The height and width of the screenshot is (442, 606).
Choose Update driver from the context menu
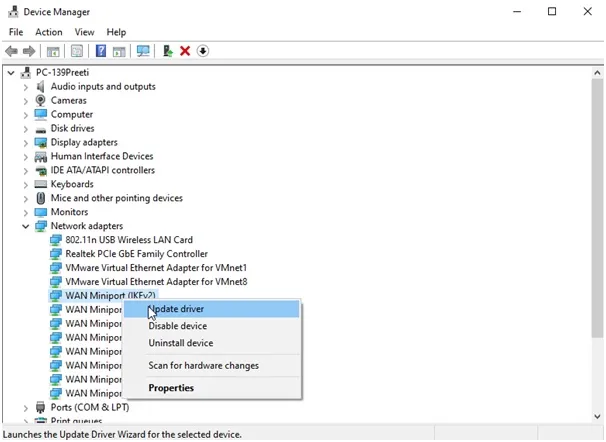pos(211,309)
